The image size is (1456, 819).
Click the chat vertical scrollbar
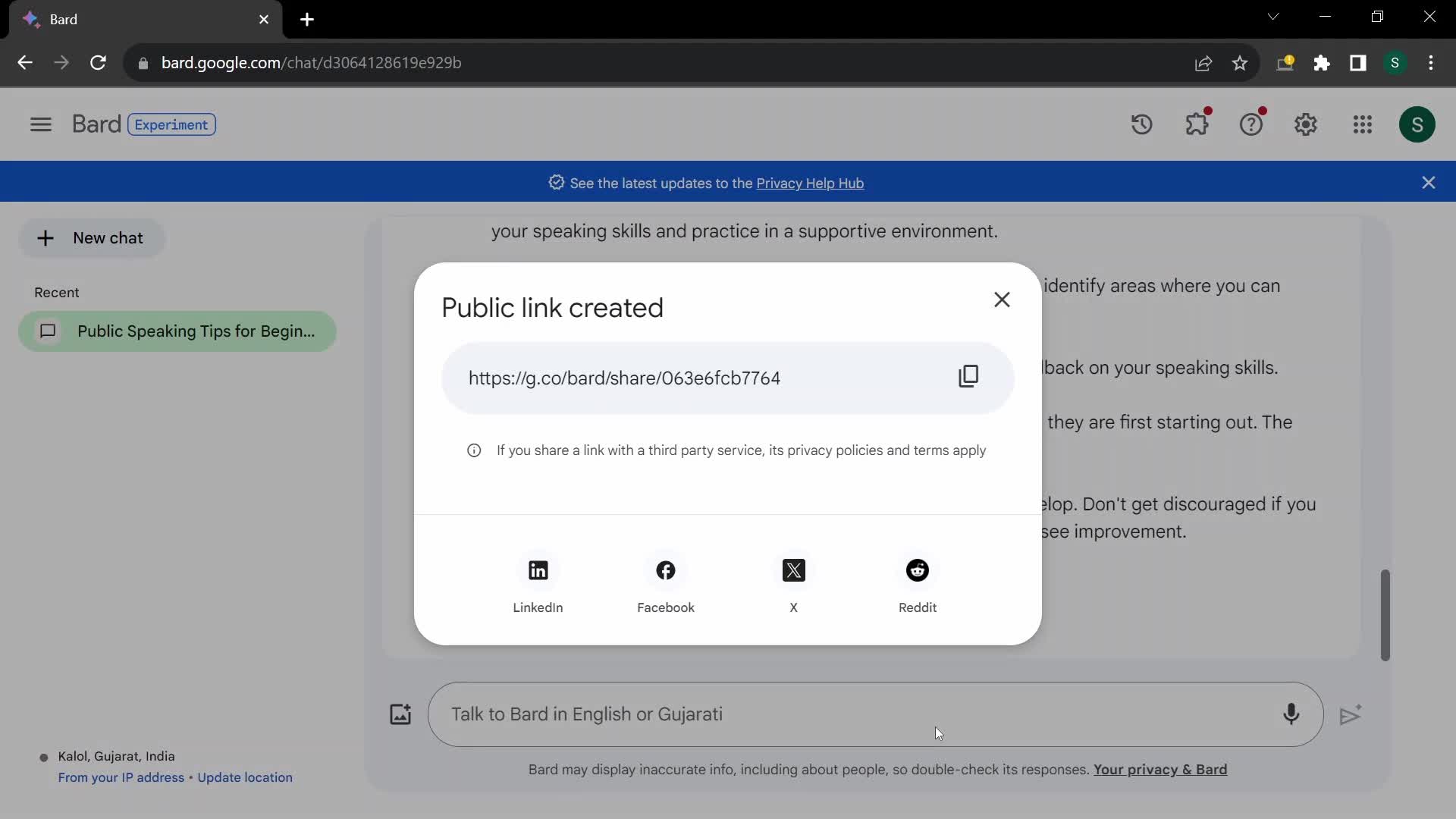coord(1385,615)
